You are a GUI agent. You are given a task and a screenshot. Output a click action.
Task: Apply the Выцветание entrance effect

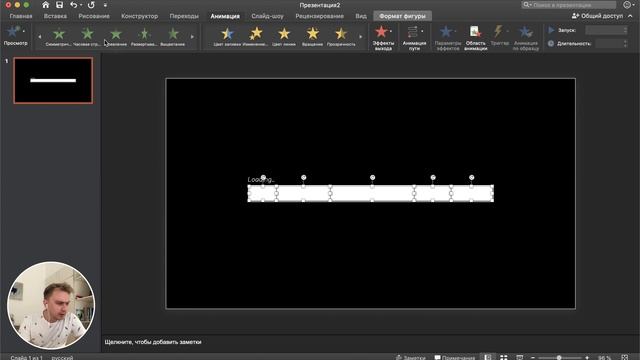[x=173, y=36]
